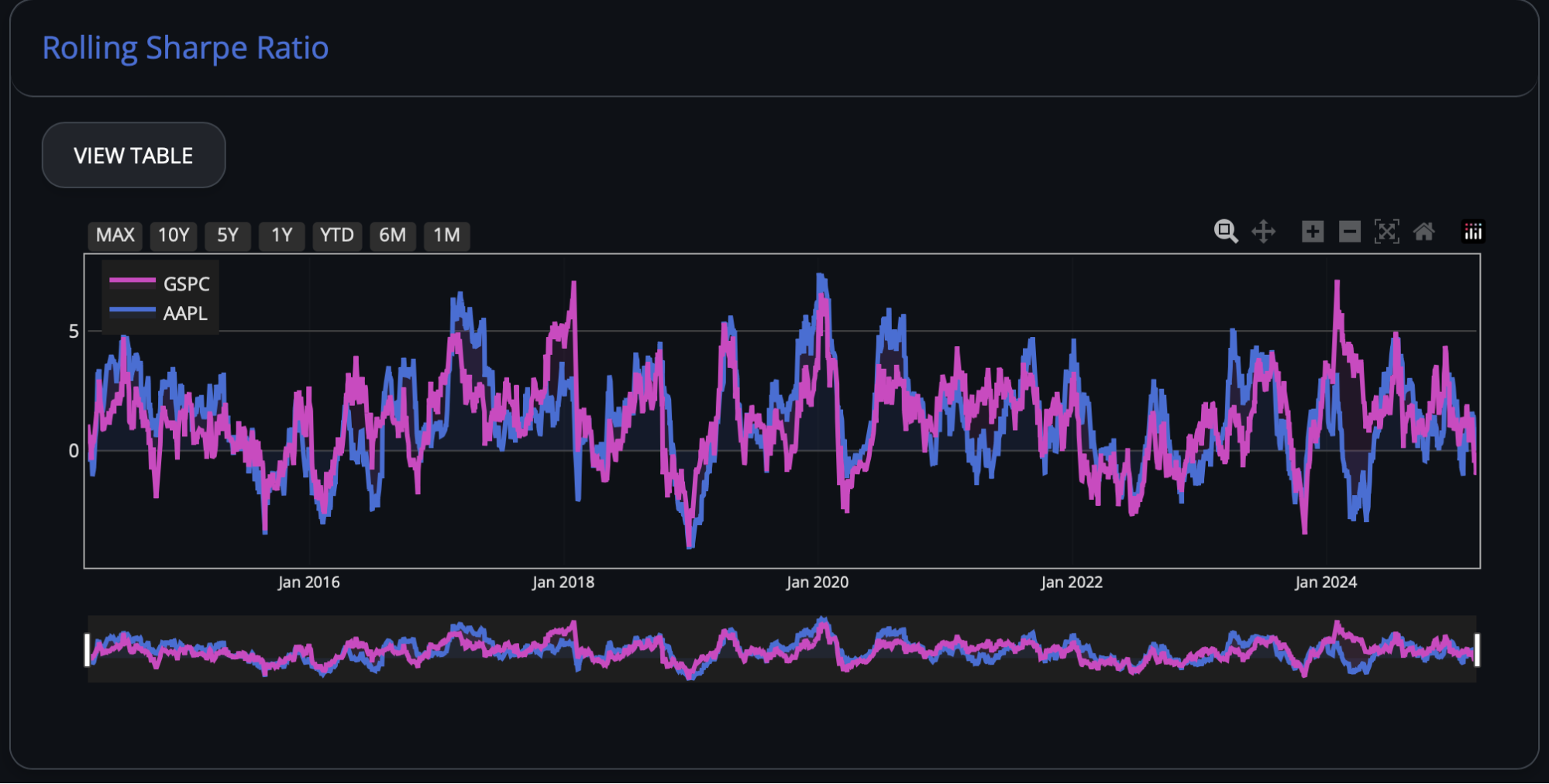The height and width of the screenshot is (784, 1549).
Task: Click the right range slider handle
Action: tap(1477, 650)
